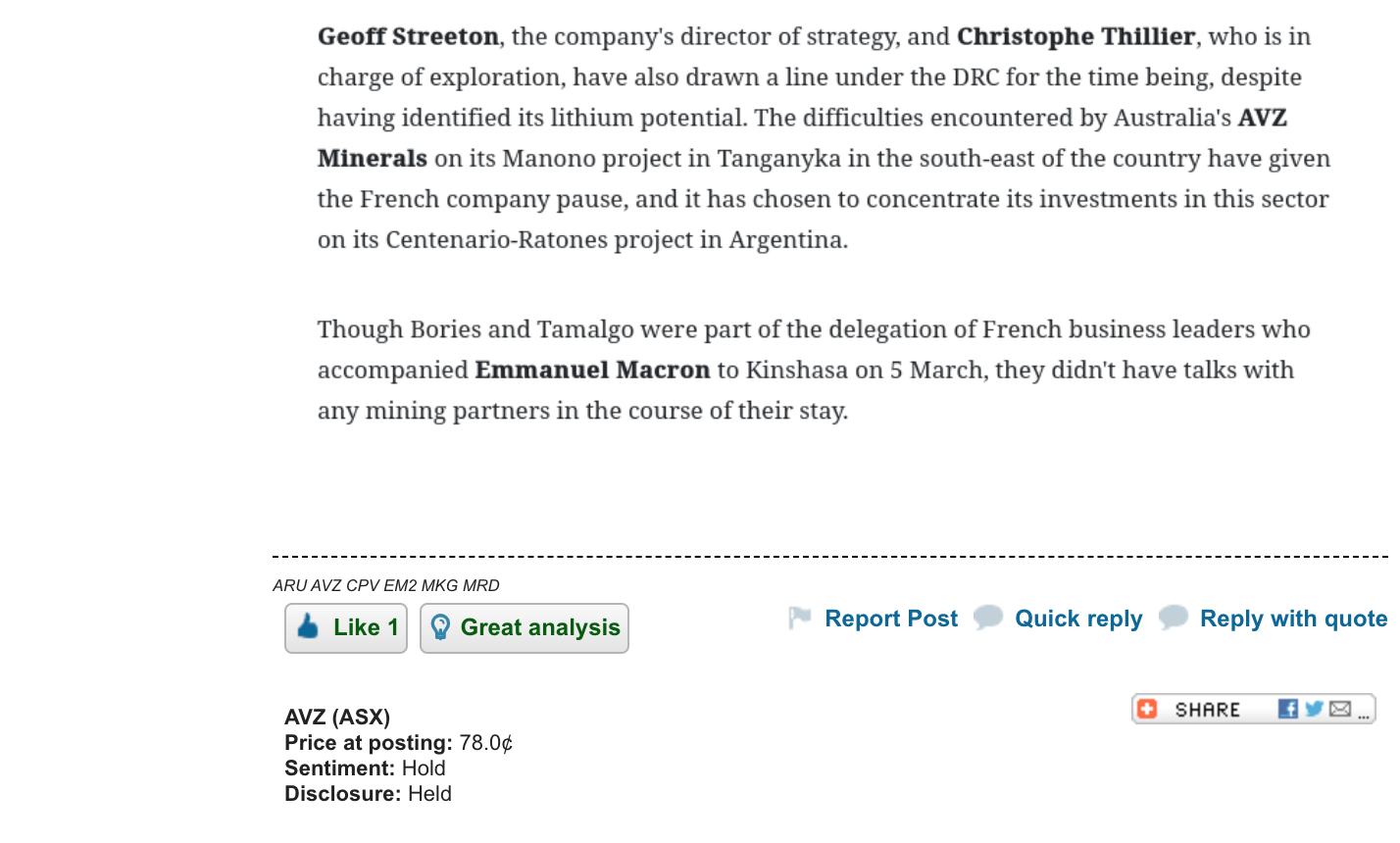The width and height of the screenshot is (1400, 843).
Task: Click the lightbulb Great analysis icon
Action: [x=440, y=627]
